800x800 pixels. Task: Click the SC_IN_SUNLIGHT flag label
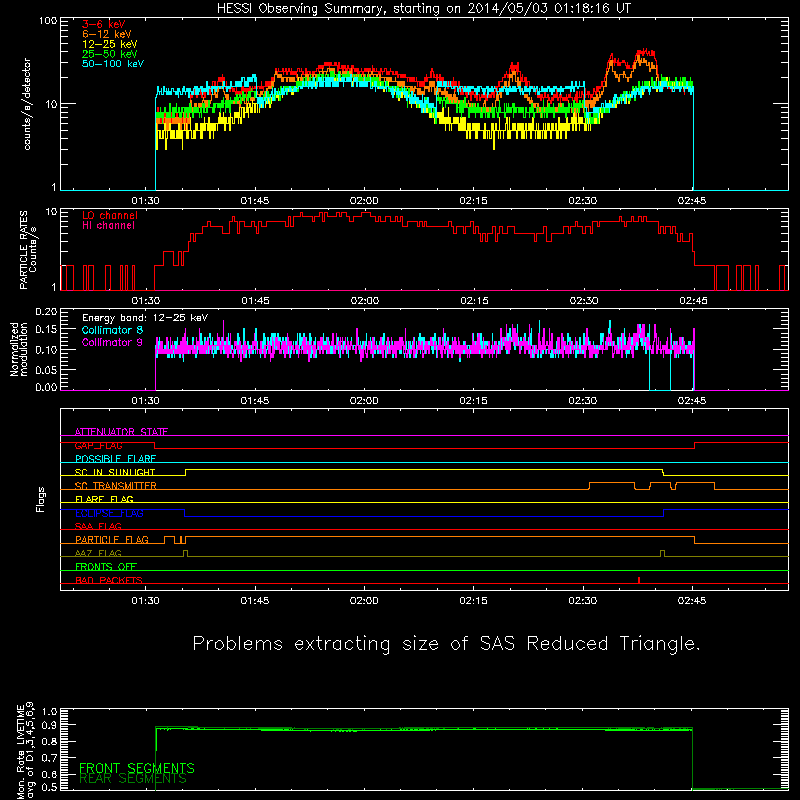pyautogui.click(x=115, y=472)
